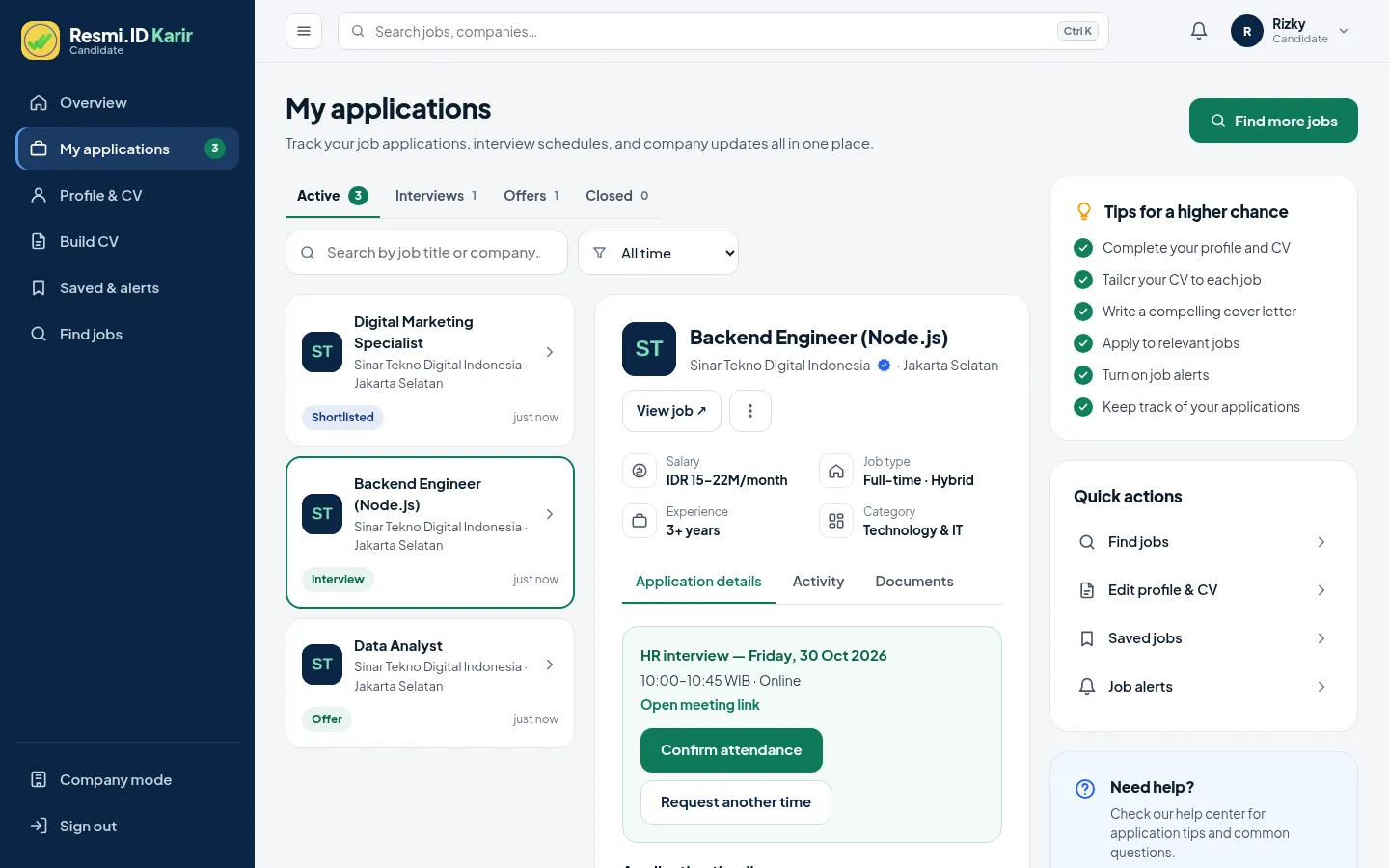Click the ST logo on Digital Marketing card
Image resolution: width=1389 pixels, height=868 pixels.
(x=322, y=352)
